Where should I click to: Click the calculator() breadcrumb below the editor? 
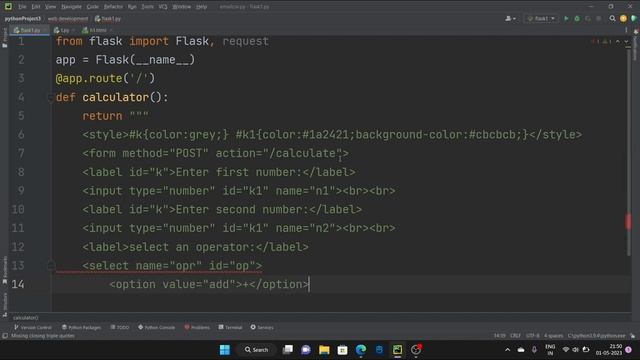[x=26, y=318]
